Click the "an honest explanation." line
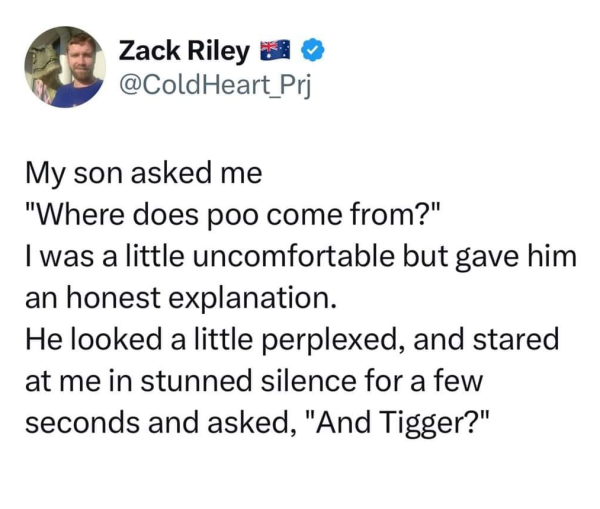Viewport: 600px width, 509px height. pyautogui.click(x=181, y=299)
